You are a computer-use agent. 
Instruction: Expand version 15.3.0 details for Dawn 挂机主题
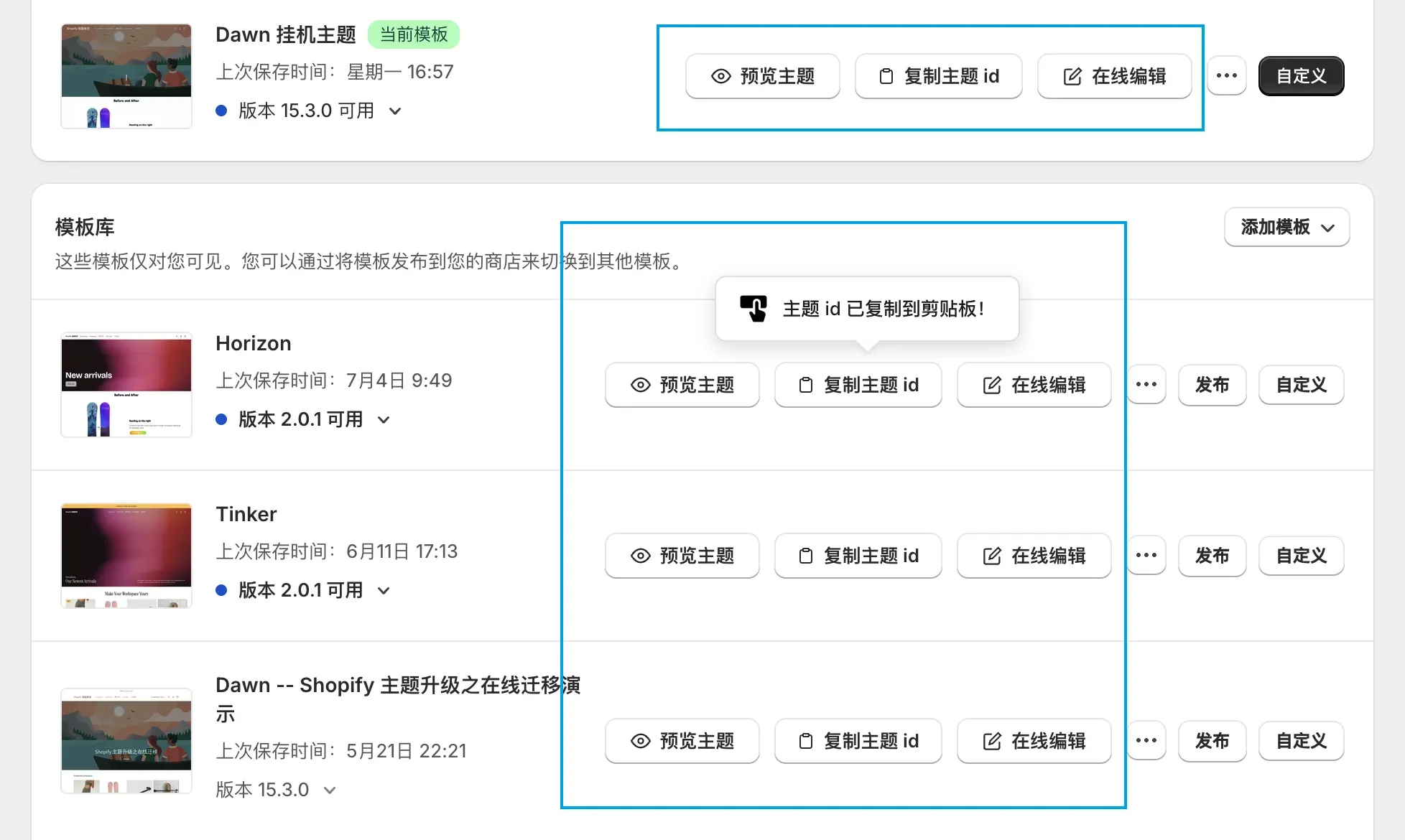tap(394, 111)
